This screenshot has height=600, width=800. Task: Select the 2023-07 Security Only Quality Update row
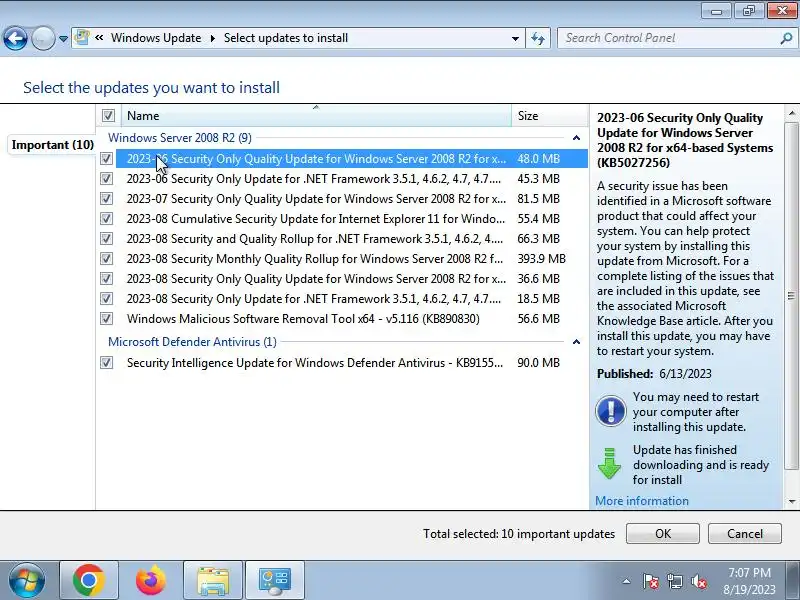coord(352,198)
